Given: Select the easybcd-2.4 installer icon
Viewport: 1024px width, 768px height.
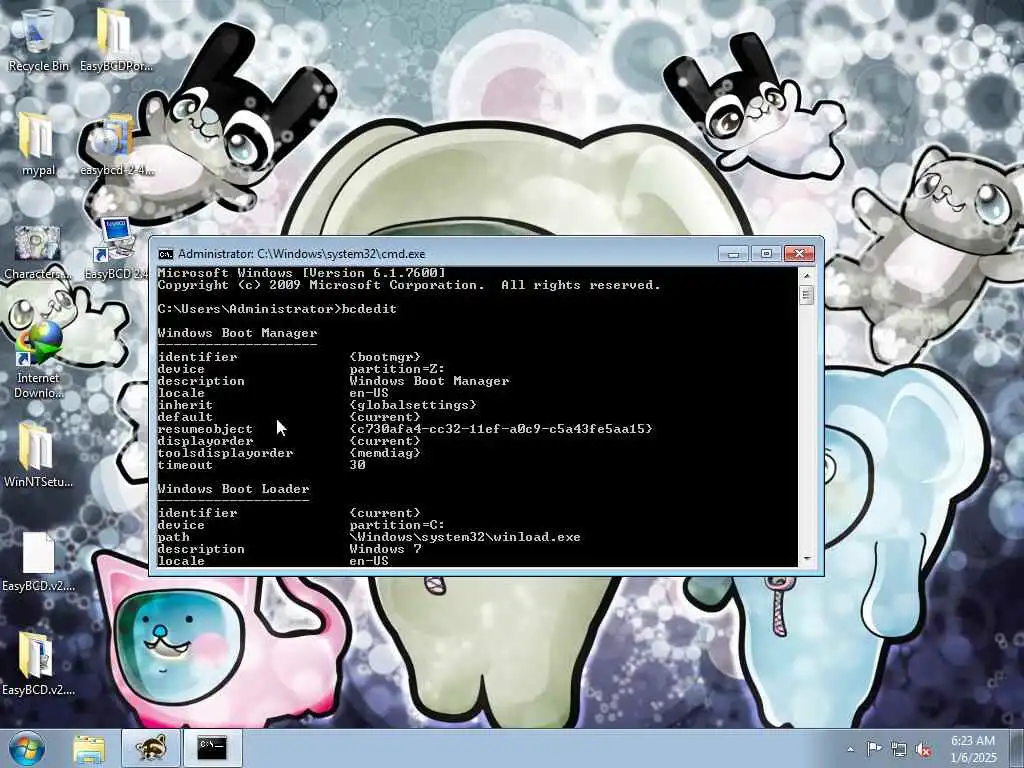Looking at the screenshot, I should click(116, 144).
